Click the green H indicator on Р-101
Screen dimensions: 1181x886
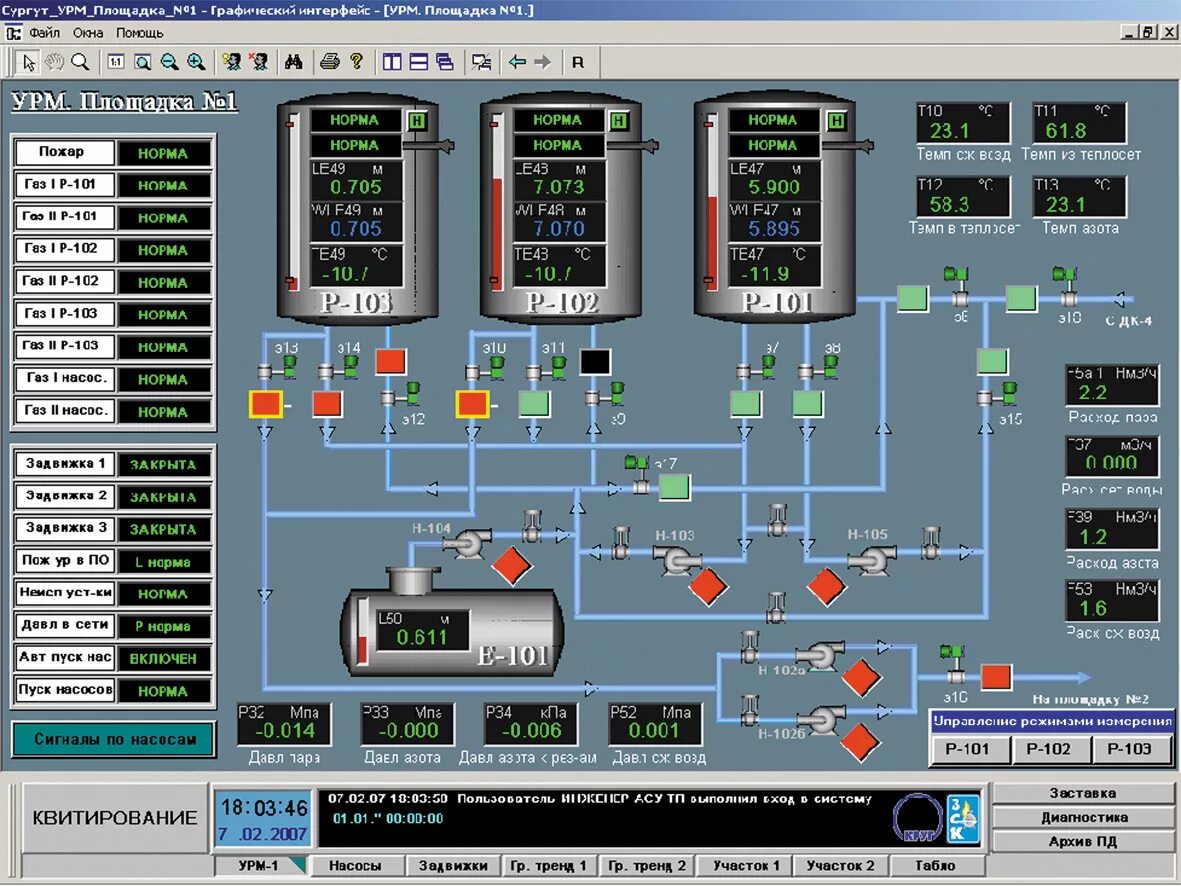point(836,121)
